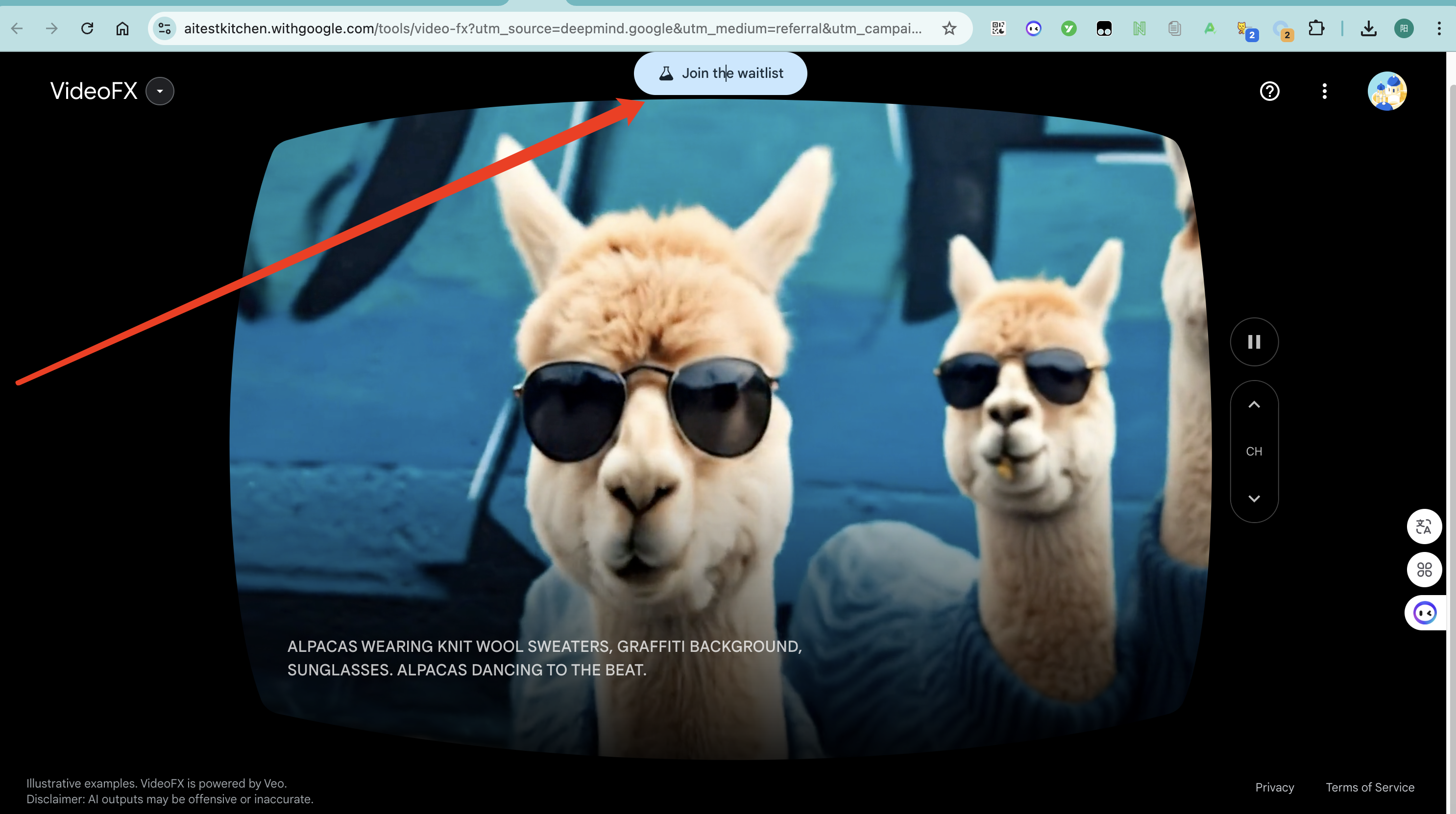Open the Privacy link
The image size is (1456, 814).
[1274, 787]
